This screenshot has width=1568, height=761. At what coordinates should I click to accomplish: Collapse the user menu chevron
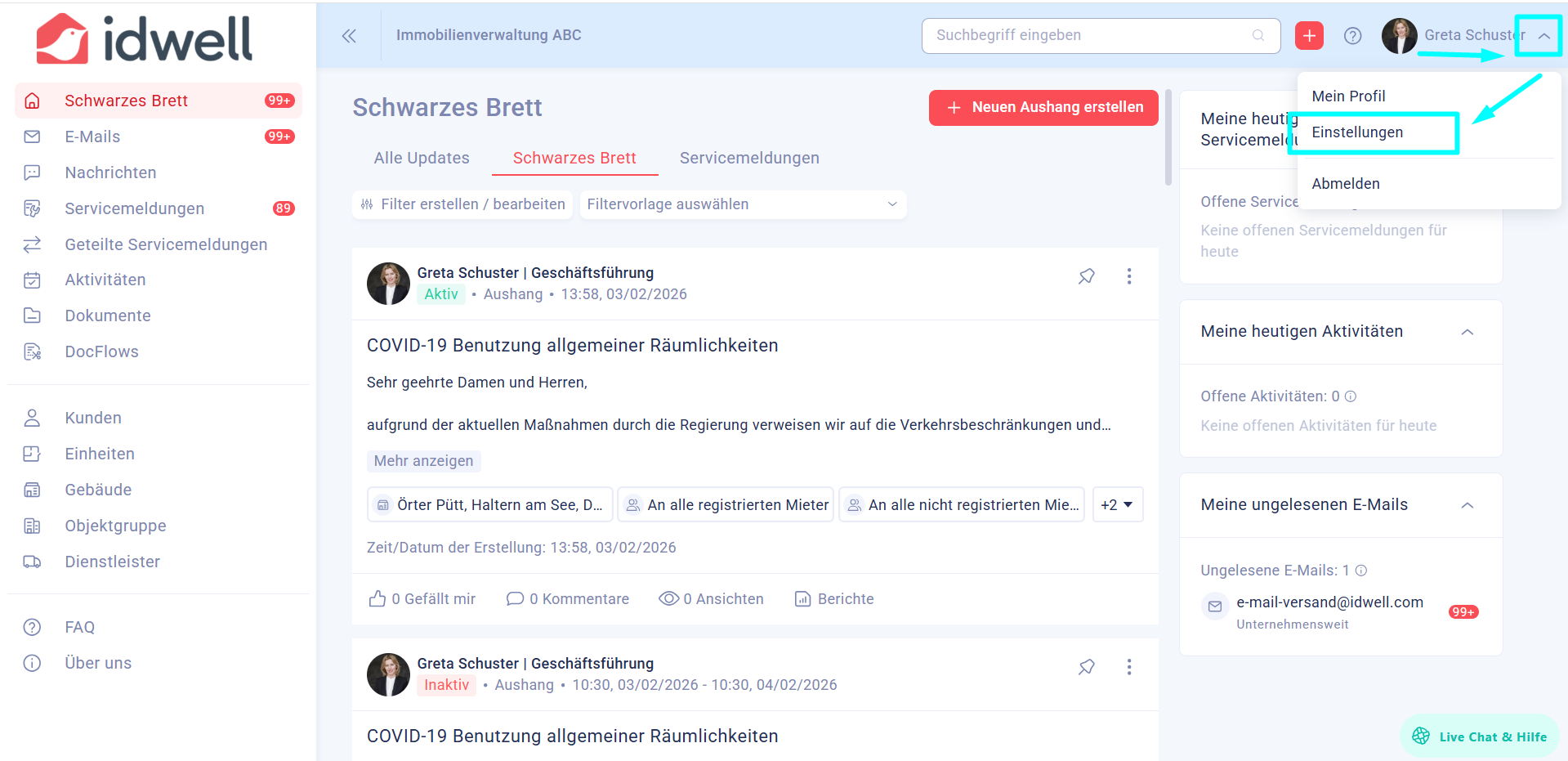[x=1543, y=35]
